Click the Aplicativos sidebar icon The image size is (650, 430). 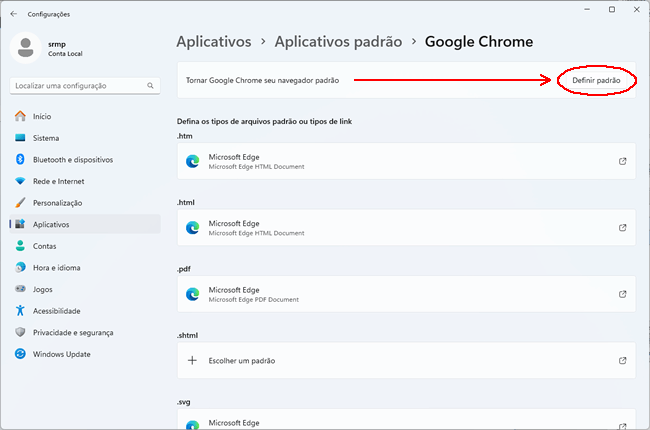(x=20, y=224)
